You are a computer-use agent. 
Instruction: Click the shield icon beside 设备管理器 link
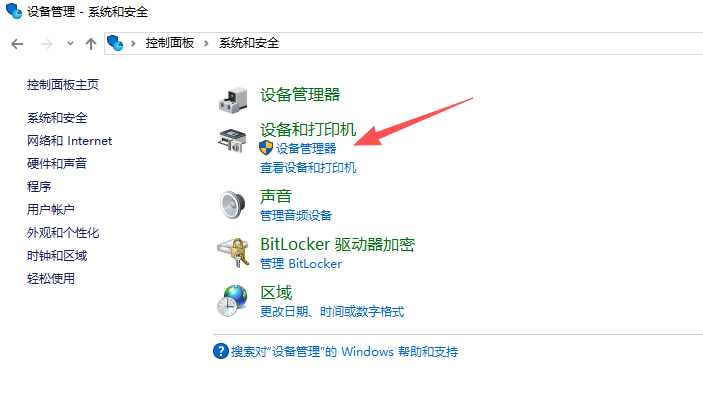266,147
